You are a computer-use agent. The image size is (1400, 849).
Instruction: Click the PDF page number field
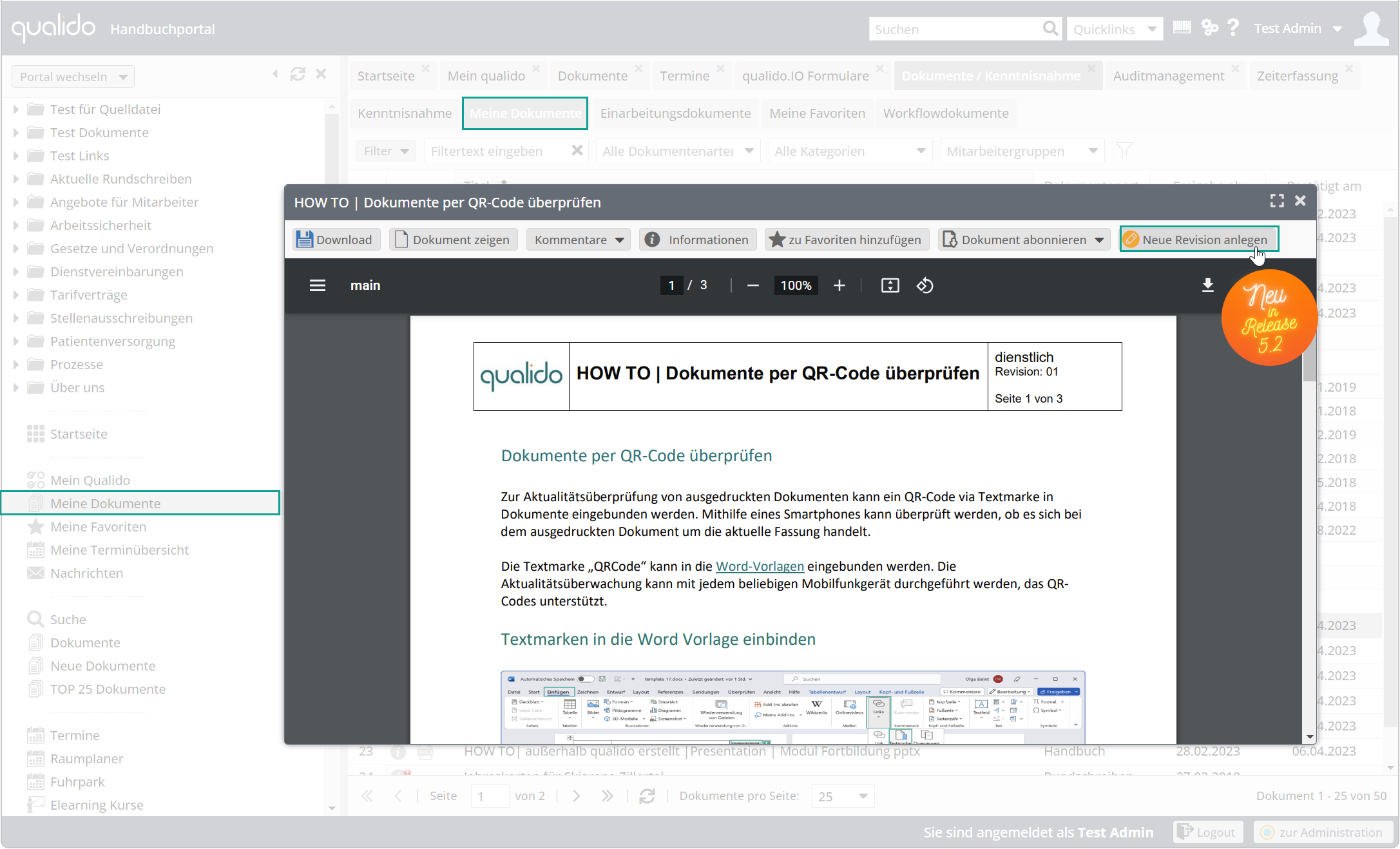671,285
